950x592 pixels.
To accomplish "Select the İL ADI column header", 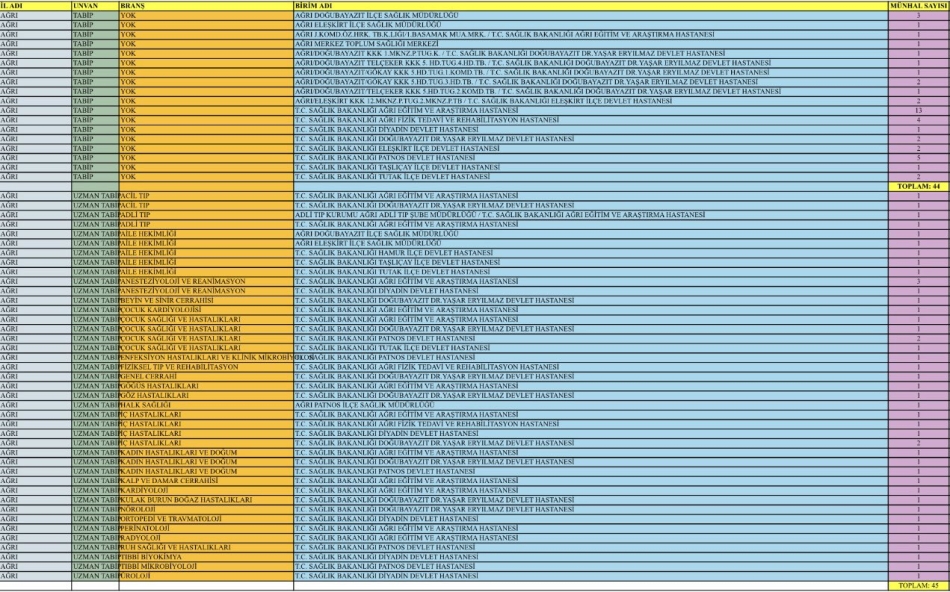I will 36,6.
